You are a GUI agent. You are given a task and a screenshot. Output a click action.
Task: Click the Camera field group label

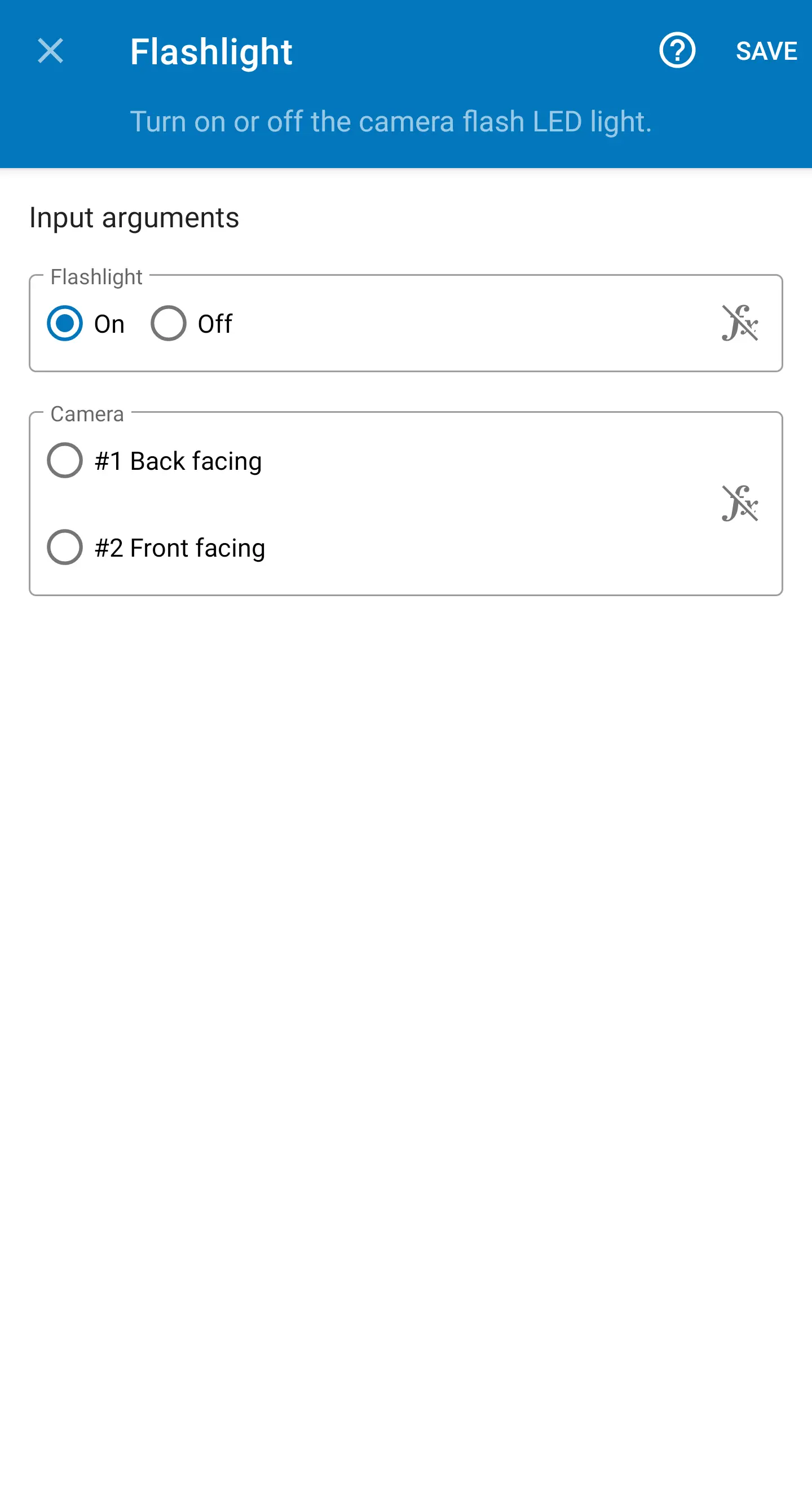87,414
